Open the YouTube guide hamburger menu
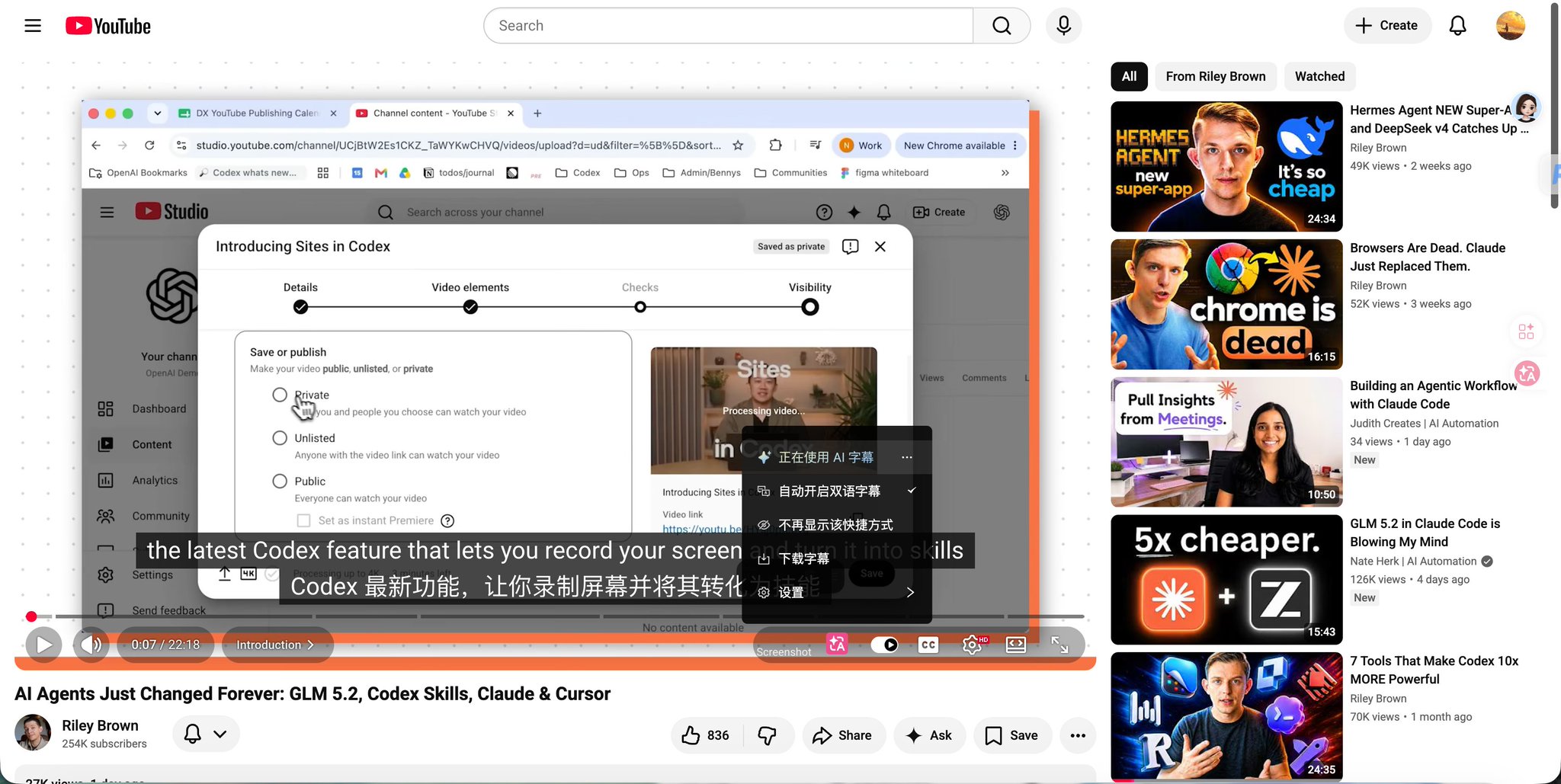 [33, 26]
